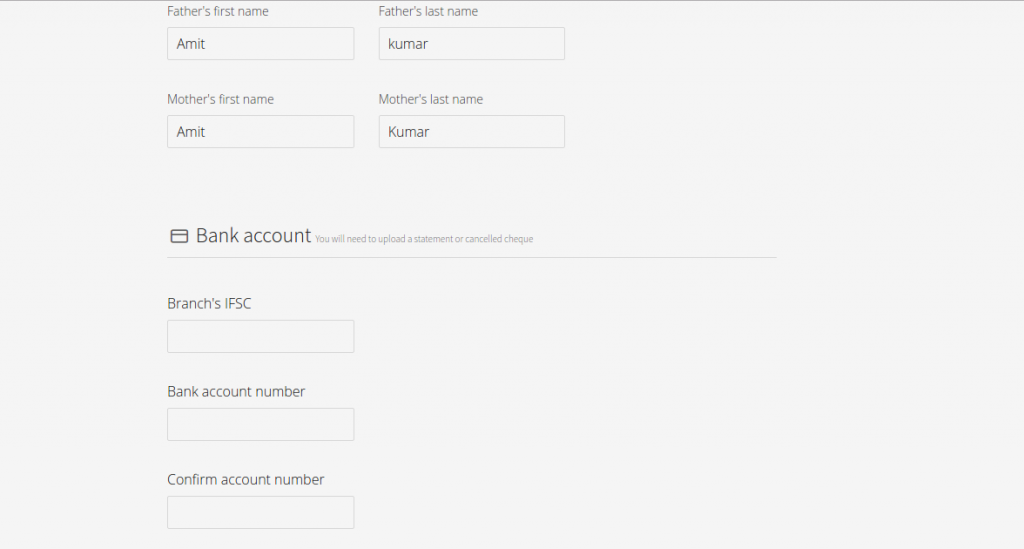Click the divider line under Bank account
The width and height of the screenshot is (1024, 549).
click(x=472, y=257)
